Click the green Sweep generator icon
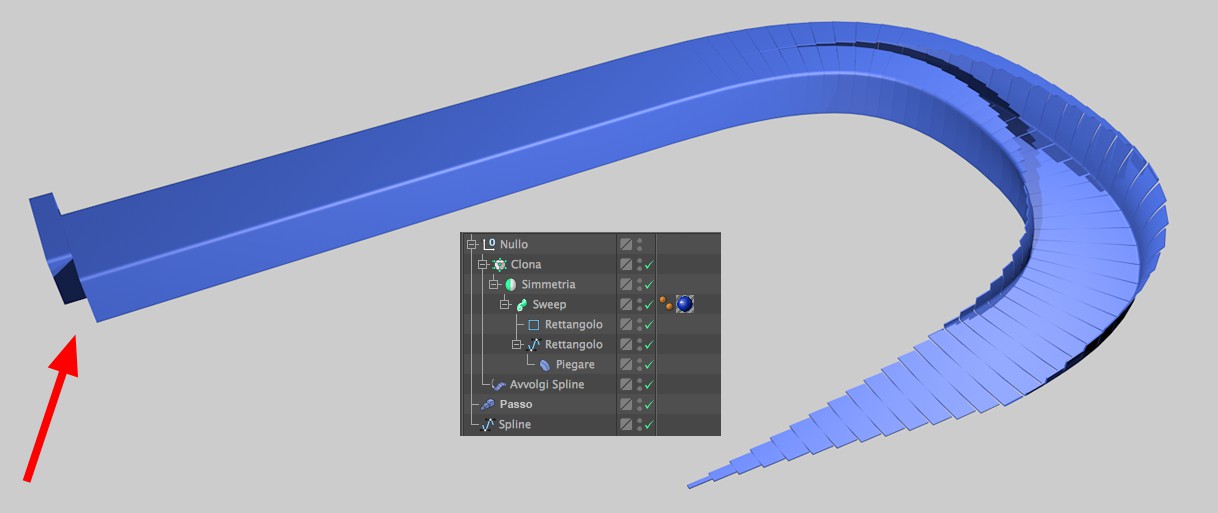The height and width of the screenshot is (513, 1218). click(521, 304)
